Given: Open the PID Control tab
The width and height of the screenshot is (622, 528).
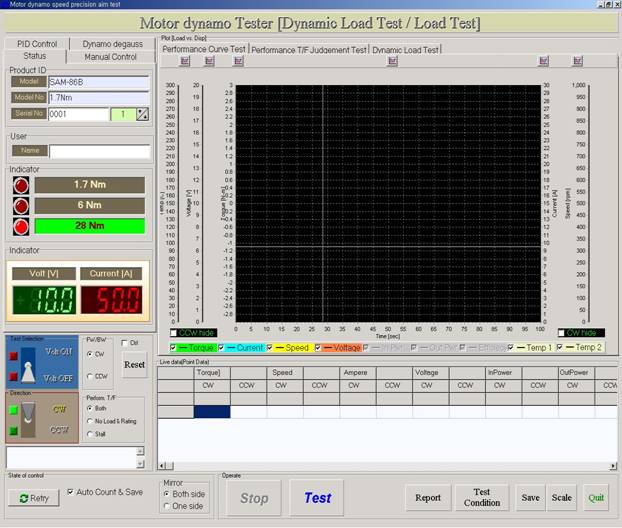Looking at the screenshot, I should [x=37, y=44].
